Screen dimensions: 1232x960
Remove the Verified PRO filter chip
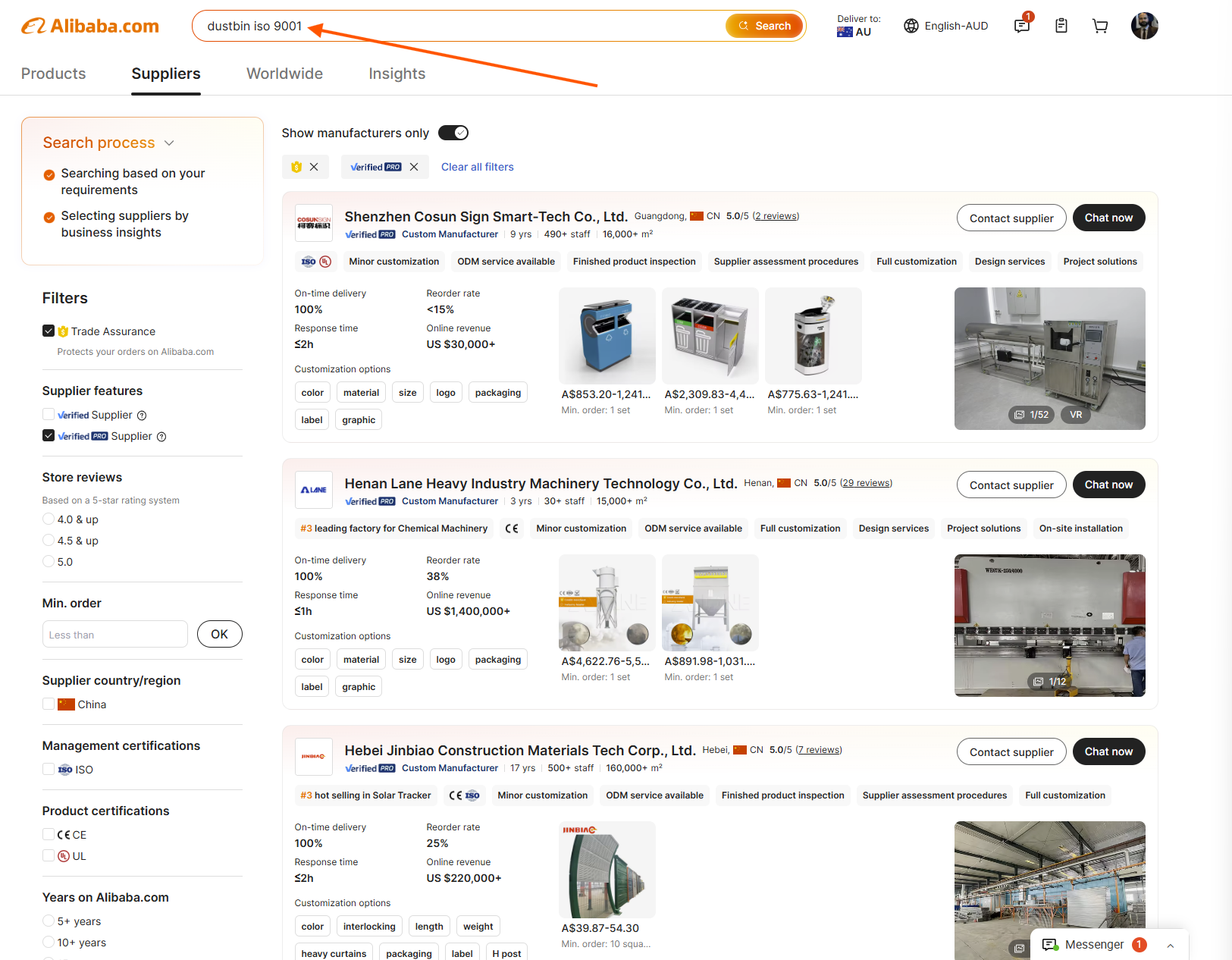(x=414, y=167)
